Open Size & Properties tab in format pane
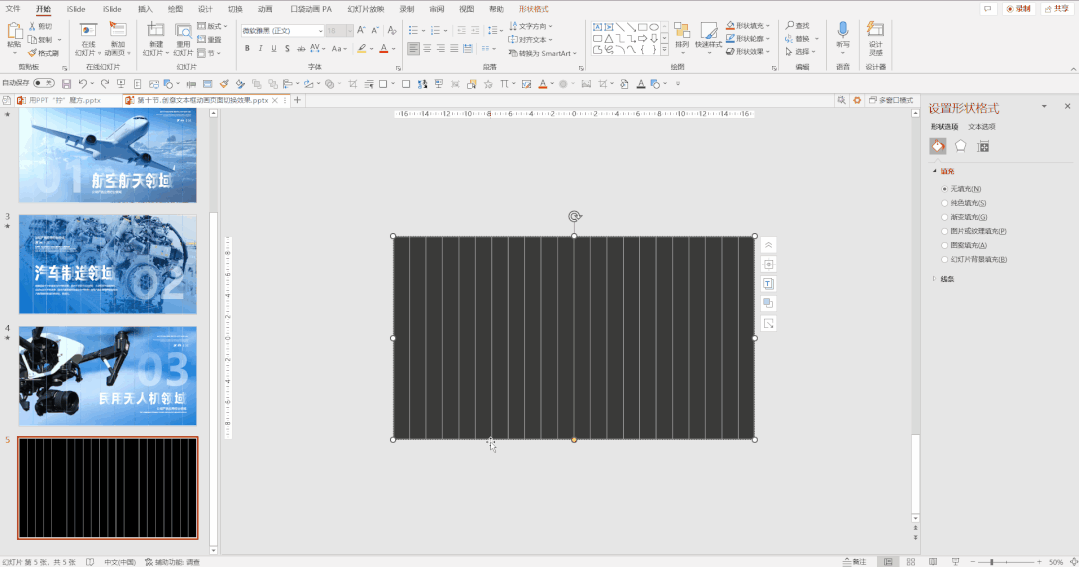Viewport: 1079px width, 567px height. (x=983, y=146)
